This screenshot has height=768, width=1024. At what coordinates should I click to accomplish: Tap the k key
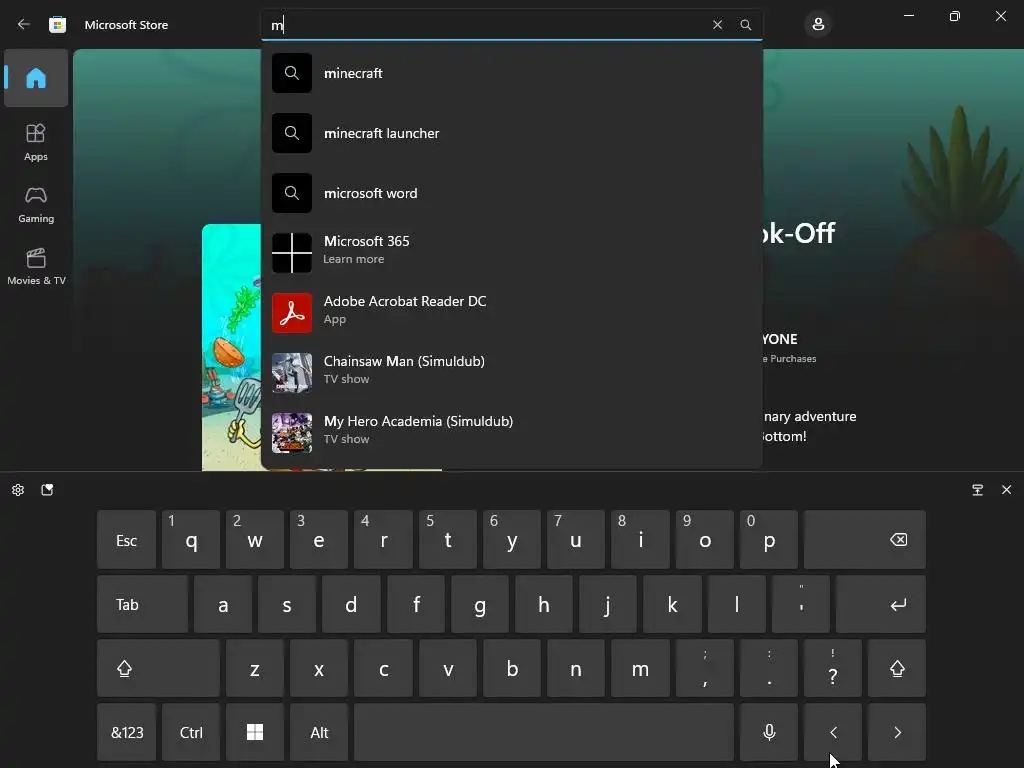pyautogui.click(x=672, y=604)
